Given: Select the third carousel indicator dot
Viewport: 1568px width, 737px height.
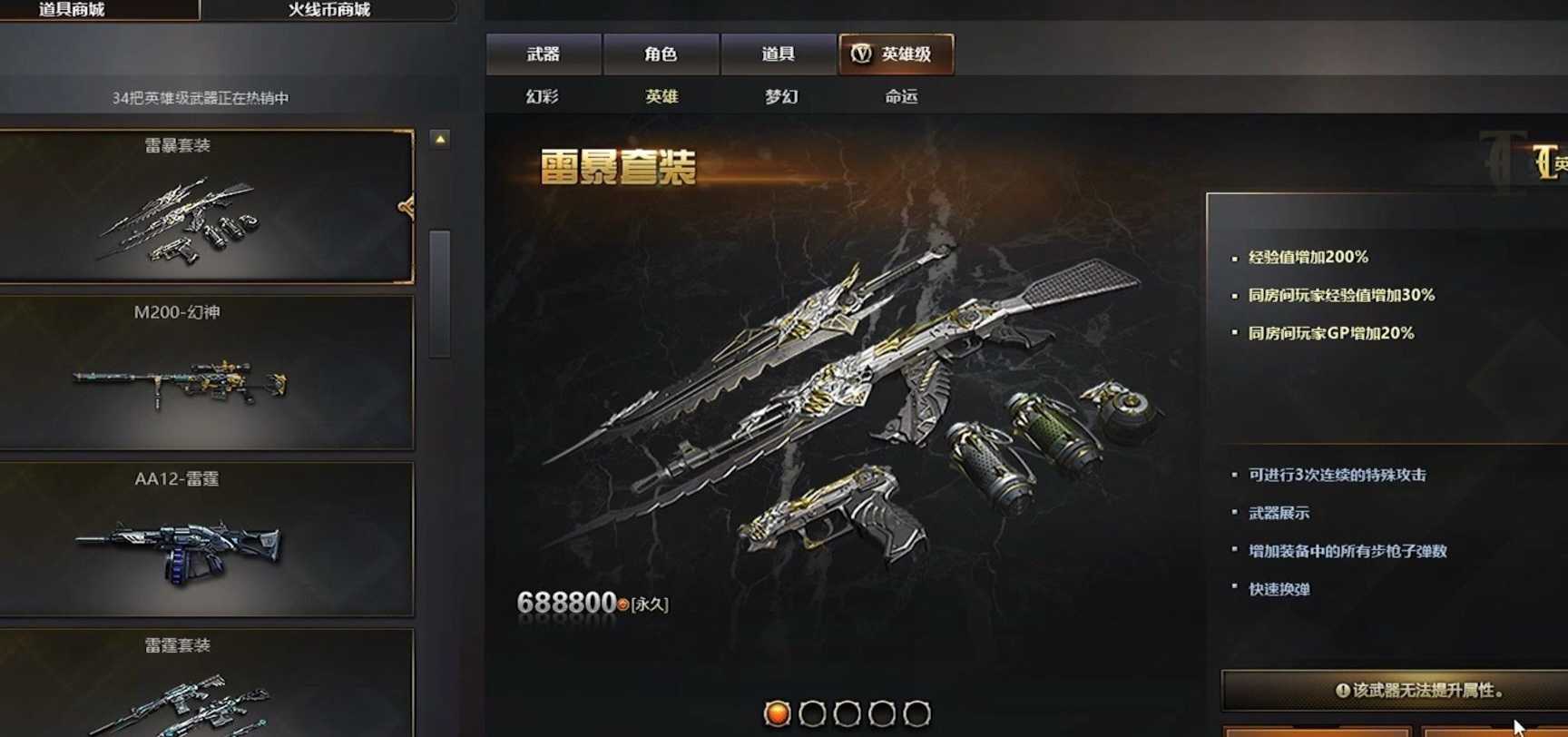Looking at the screenshot, I should click(847, 713).
